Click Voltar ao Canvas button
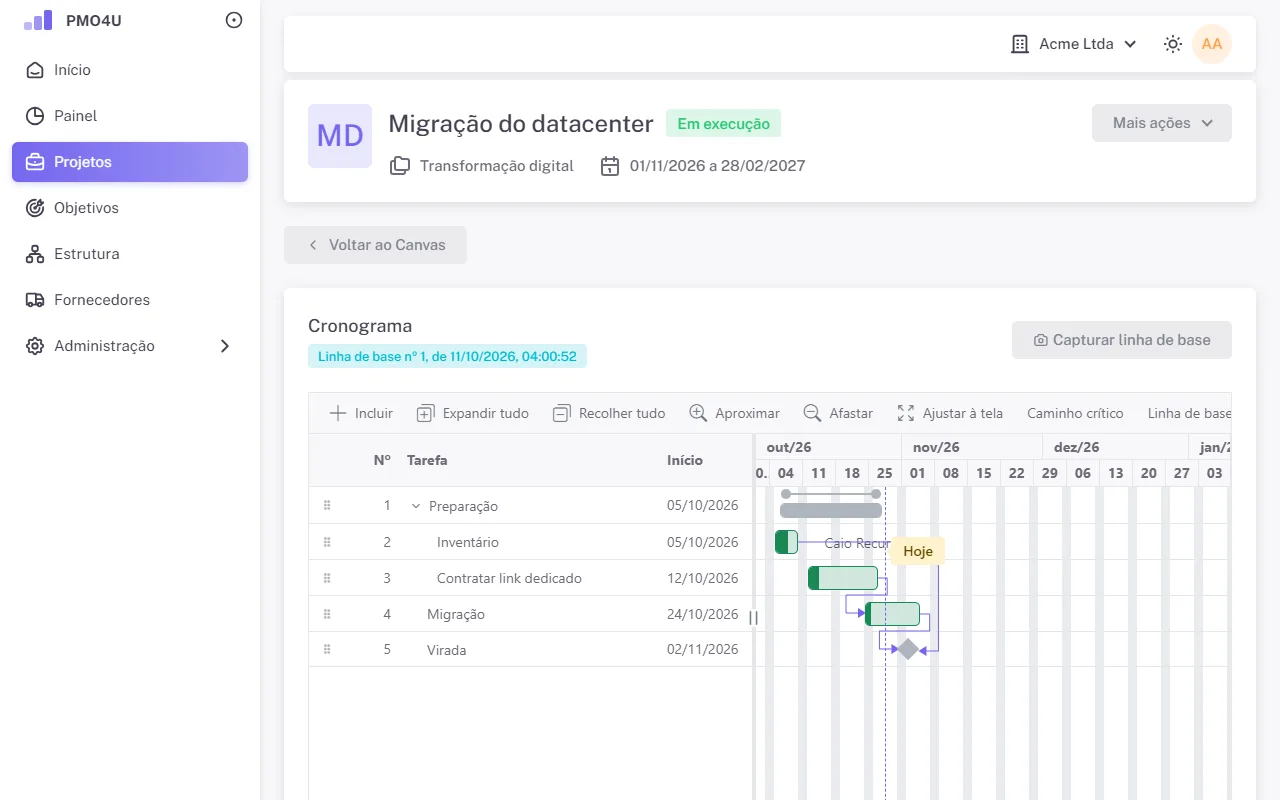This screenshot has height=800, width=1280. click(x=375, y=245)
